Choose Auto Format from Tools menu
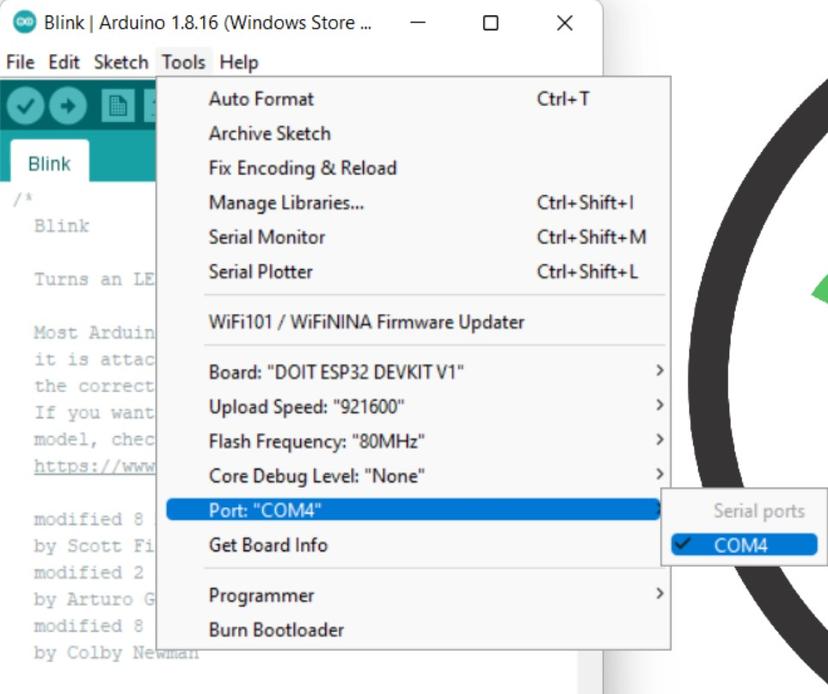Viewport: 828px width, 694px height. click(x=261, y=99)
